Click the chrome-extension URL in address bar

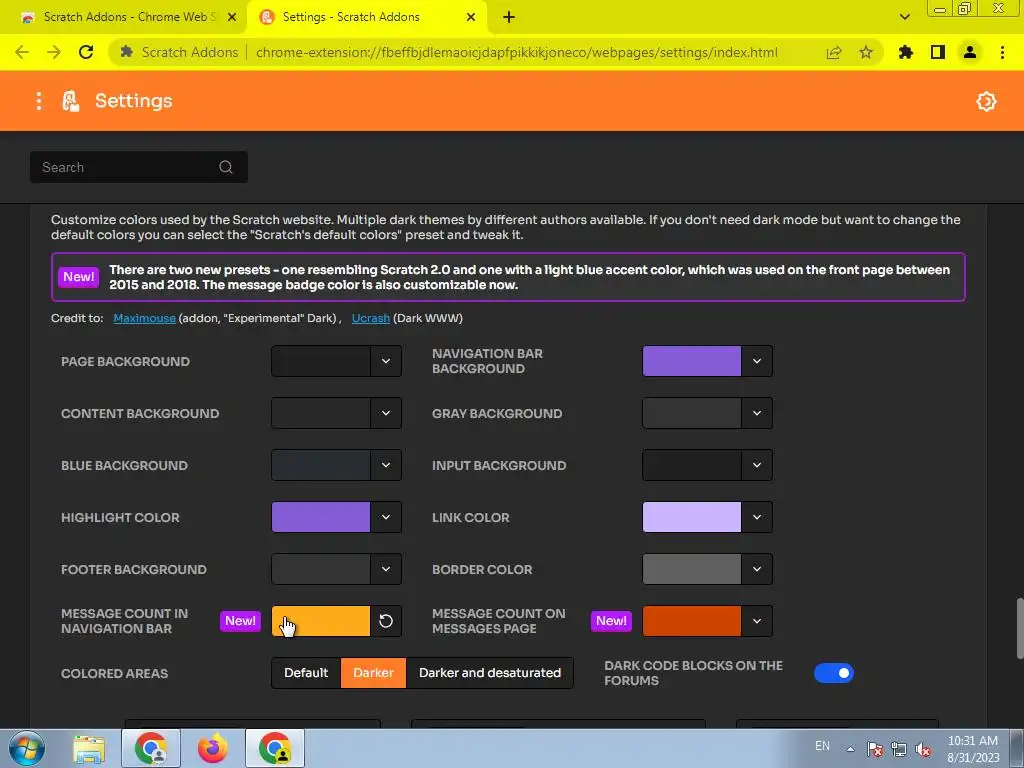coord(517,52)
